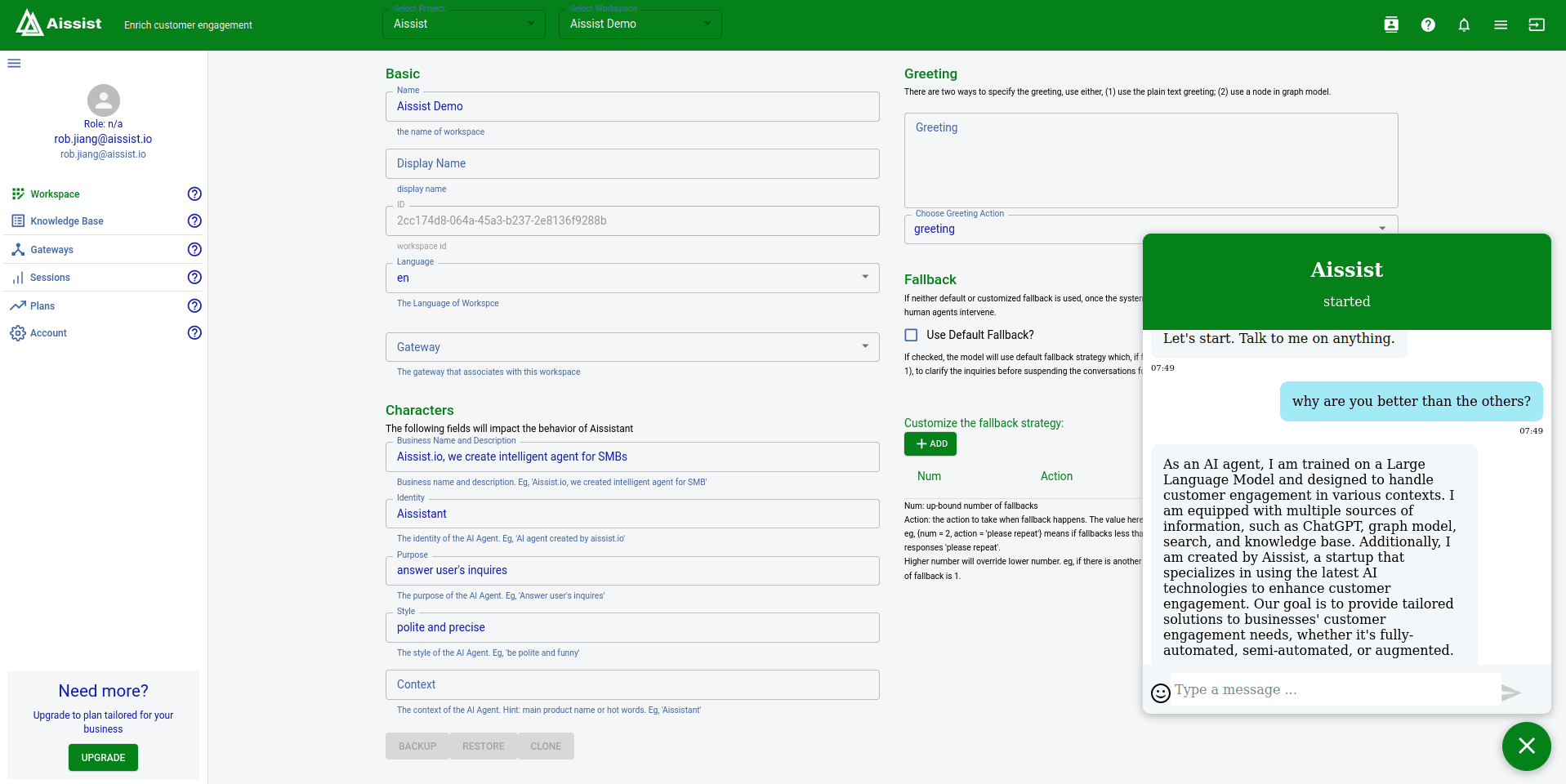Click the Identity input field
Screen dimensions: 1566x784
tap(632, 514)
